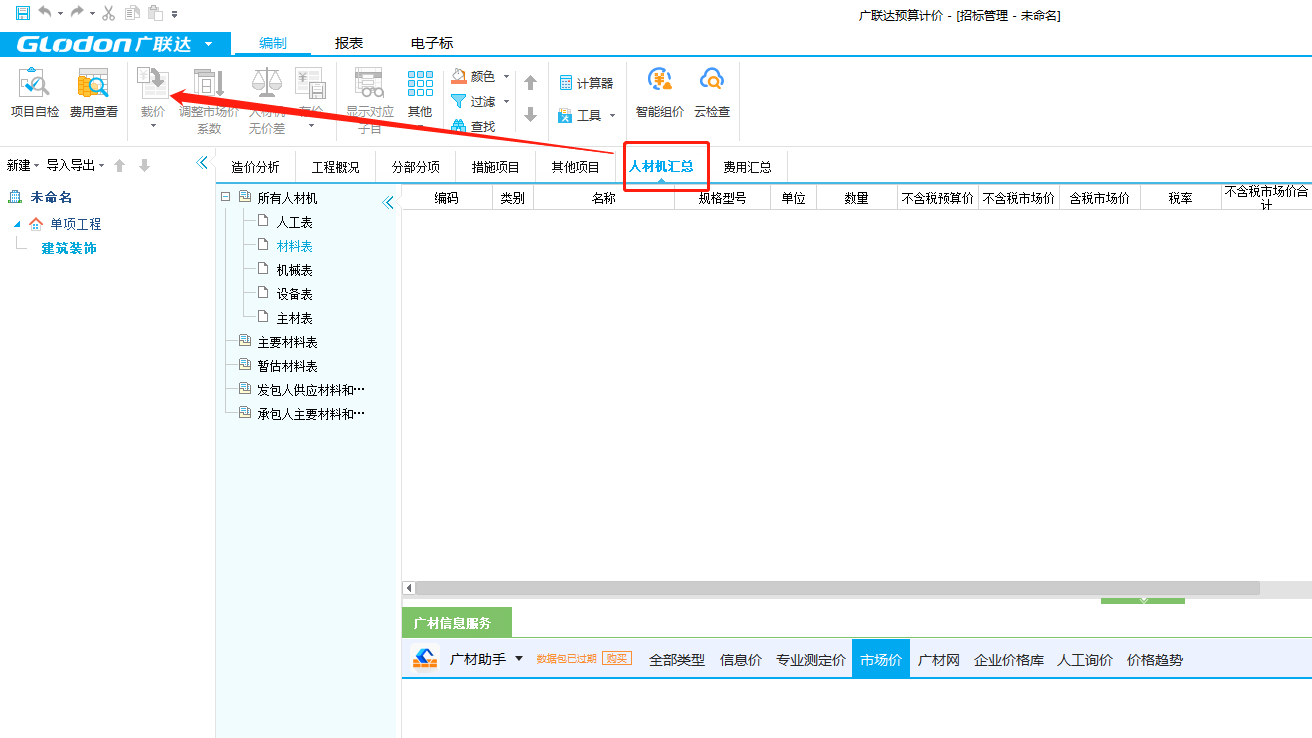
Task: Select the 广材网 option
Action: click(x=939, y=660)
